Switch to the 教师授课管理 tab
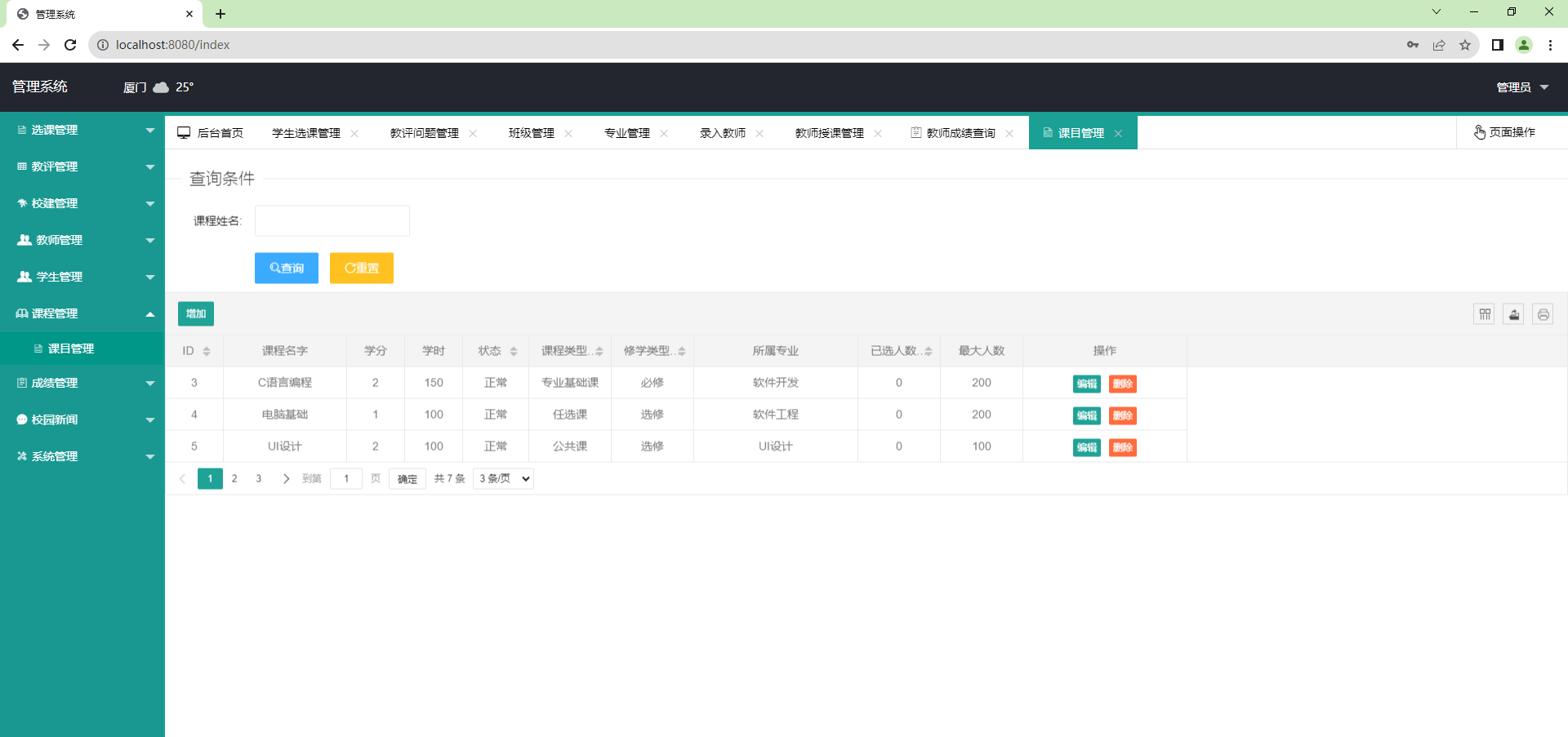Image resolution: width=1568 pixels, height=737 pixels. pos(828,132)
